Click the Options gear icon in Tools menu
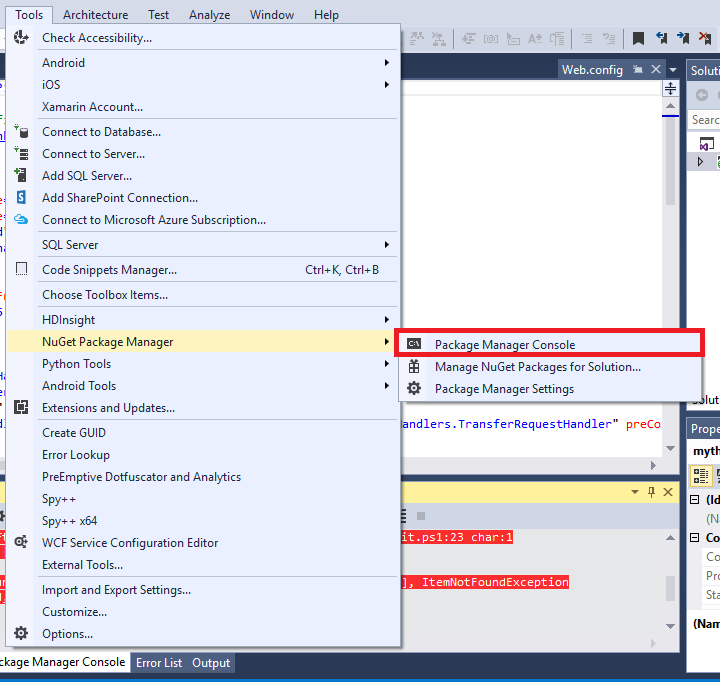Viewport: 720px width, 682px height. tap(21, 633)
